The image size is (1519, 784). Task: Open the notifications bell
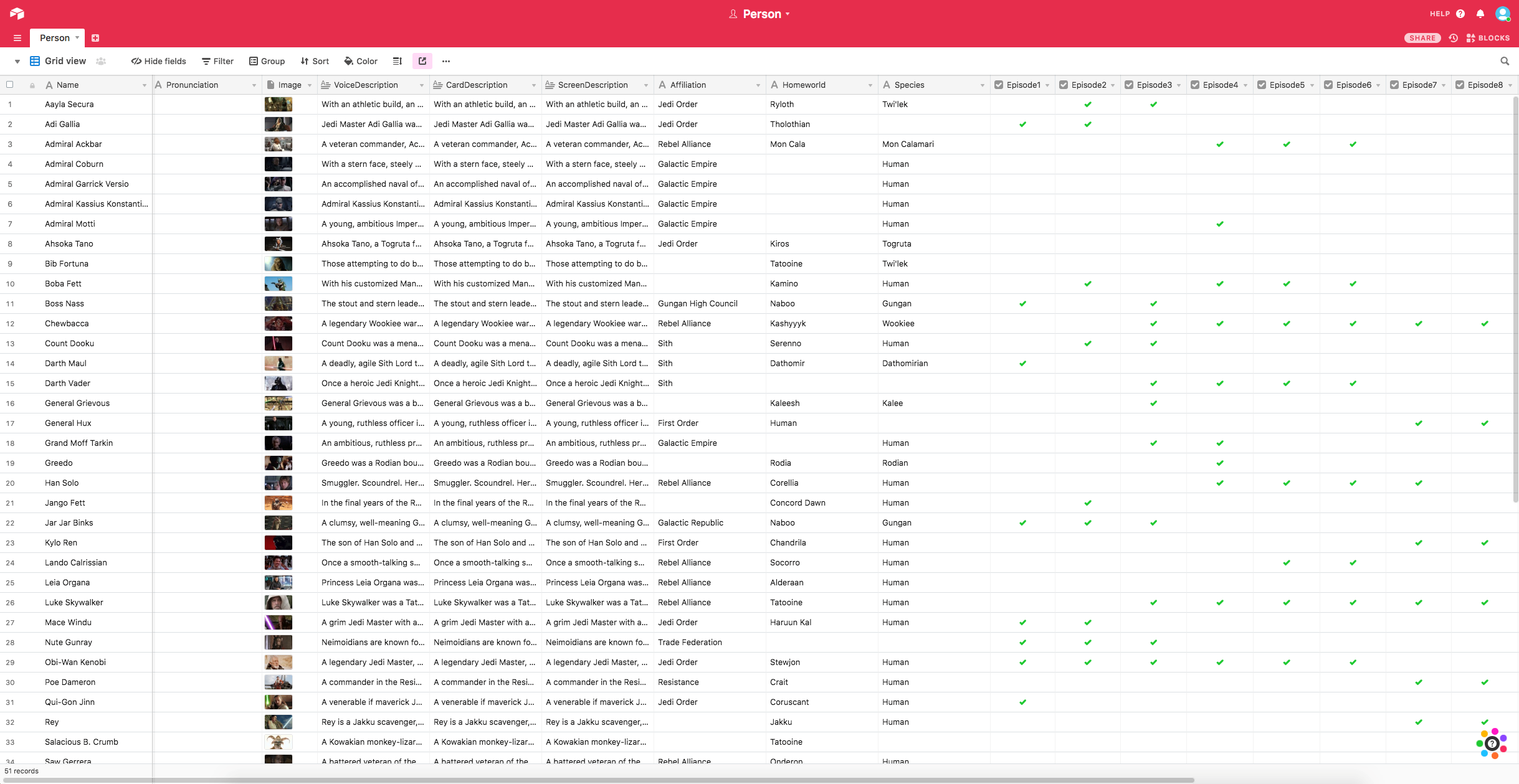click(x=1480, y=14)
